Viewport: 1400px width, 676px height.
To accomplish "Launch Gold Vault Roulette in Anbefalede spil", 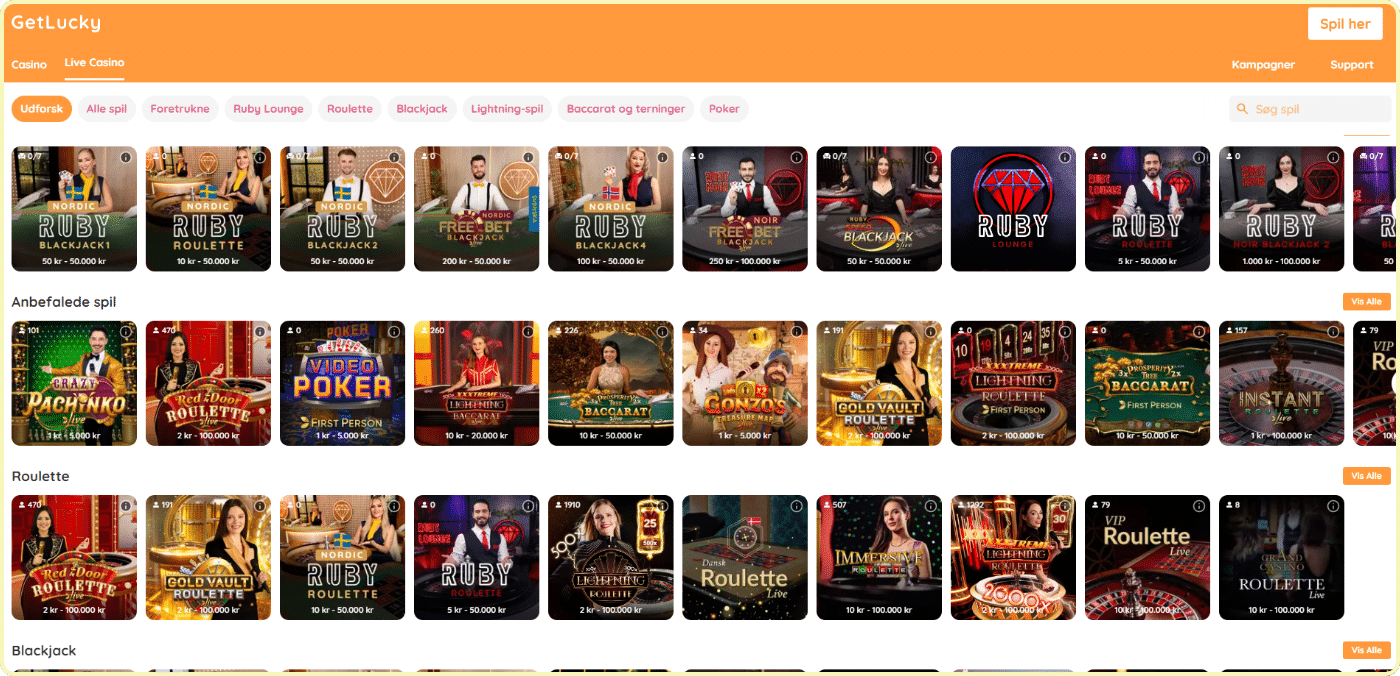I will 879,383.
